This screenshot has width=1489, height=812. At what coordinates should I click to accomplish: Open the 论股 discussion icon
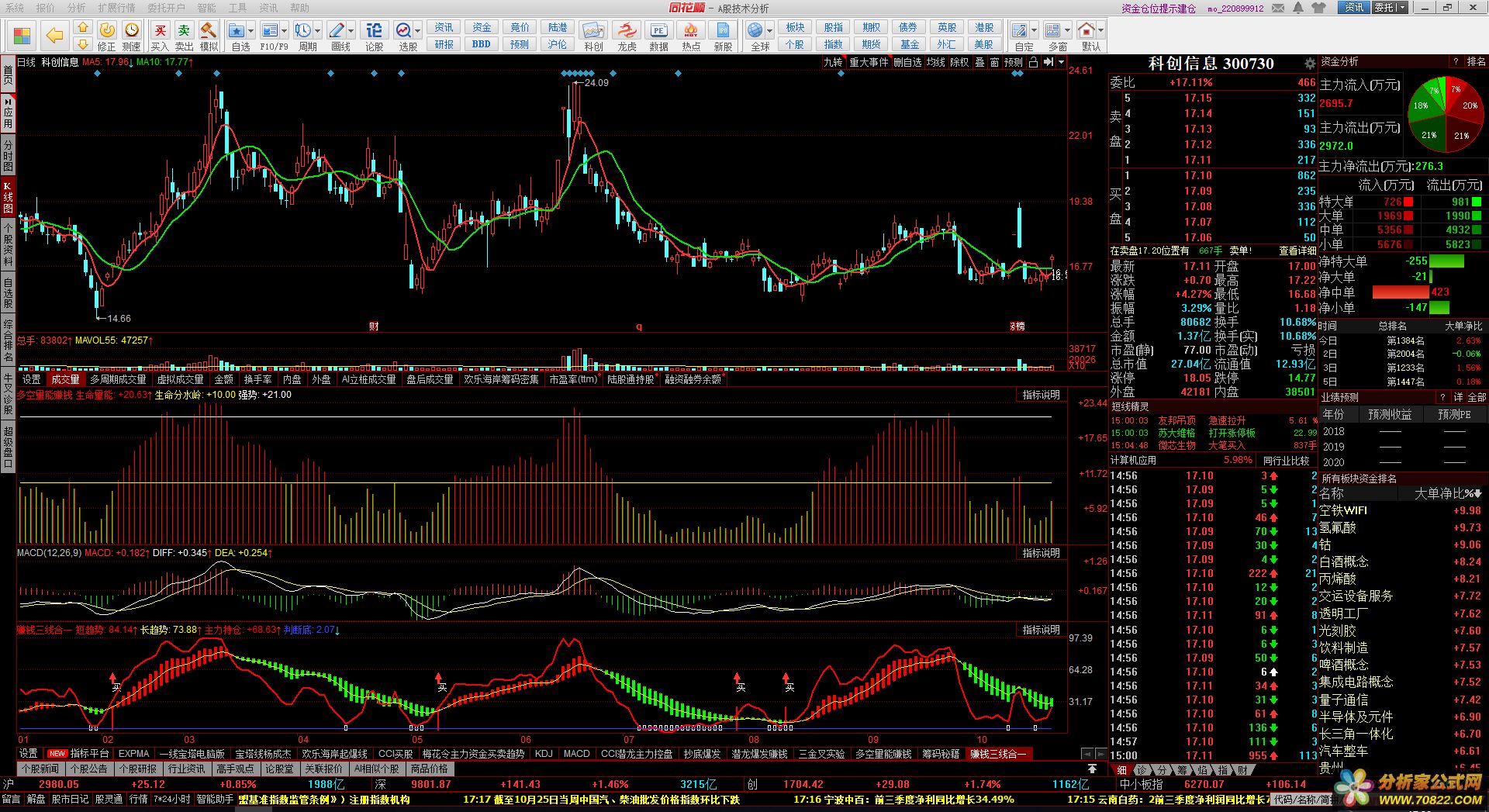[x=374, y=30]
